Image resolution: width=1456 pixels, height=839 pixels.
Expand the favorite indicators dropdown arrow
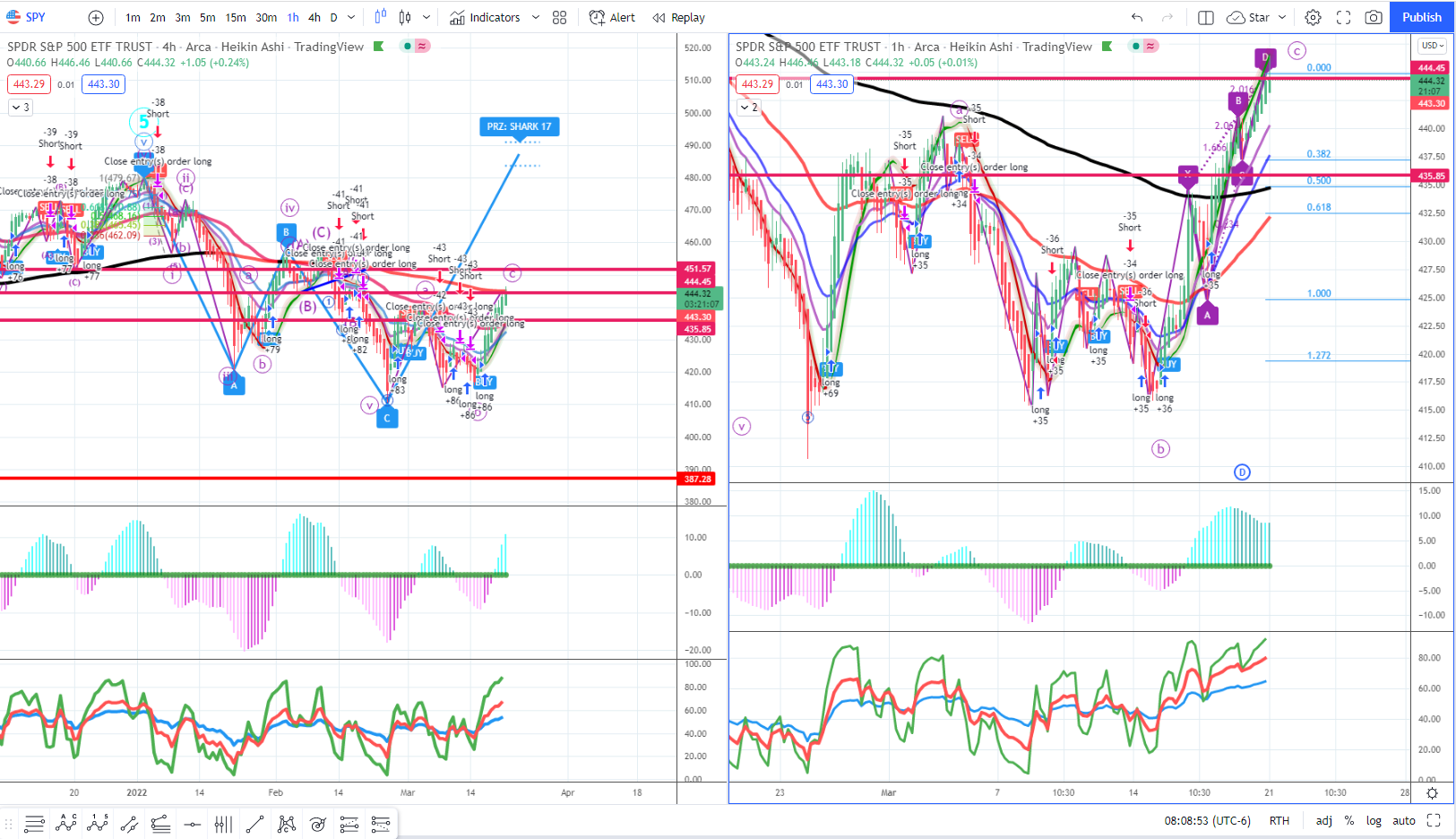point(536,17)
